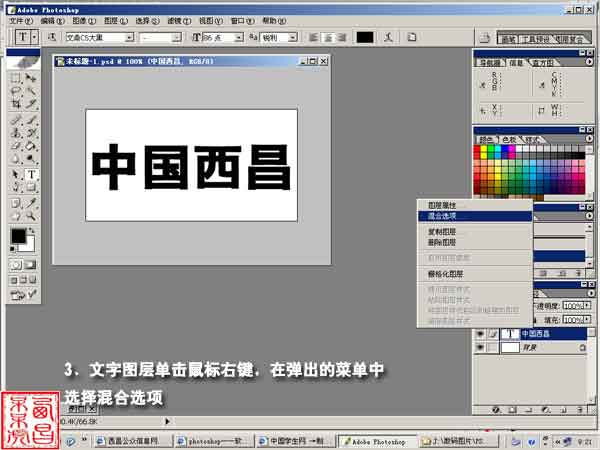The image size is (600, 450).
Task: Click the foreground color swatch in toolbox
Action: click(18, 236)
